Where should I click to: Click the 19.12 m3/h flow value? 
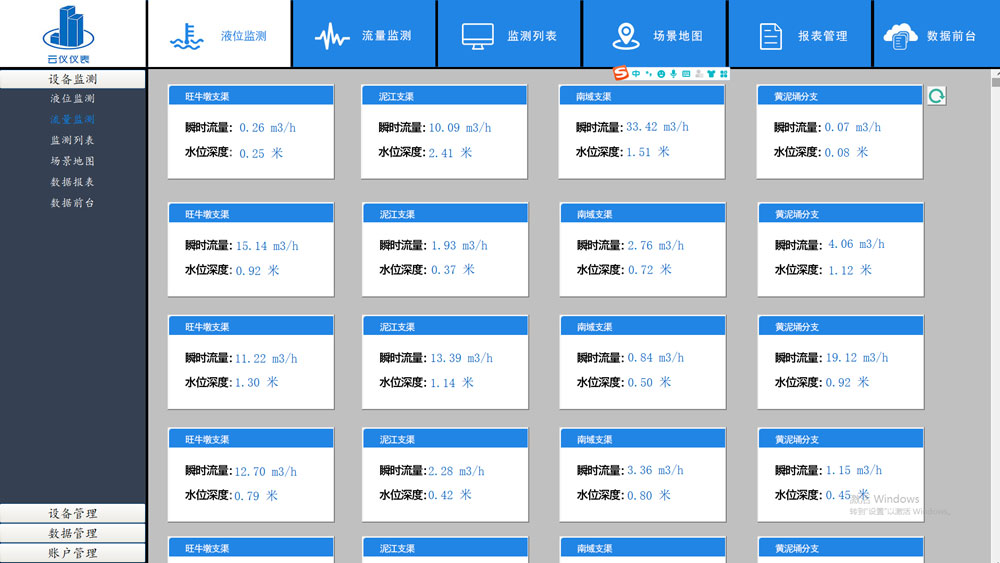[x=857, y=358]
